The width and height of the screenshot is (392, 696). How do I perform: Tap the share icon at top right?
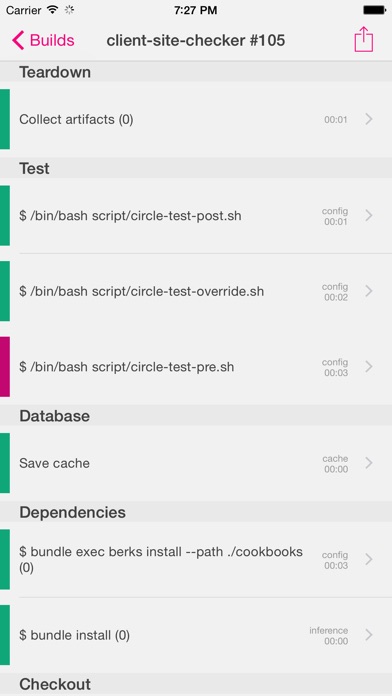click(364, 40)
